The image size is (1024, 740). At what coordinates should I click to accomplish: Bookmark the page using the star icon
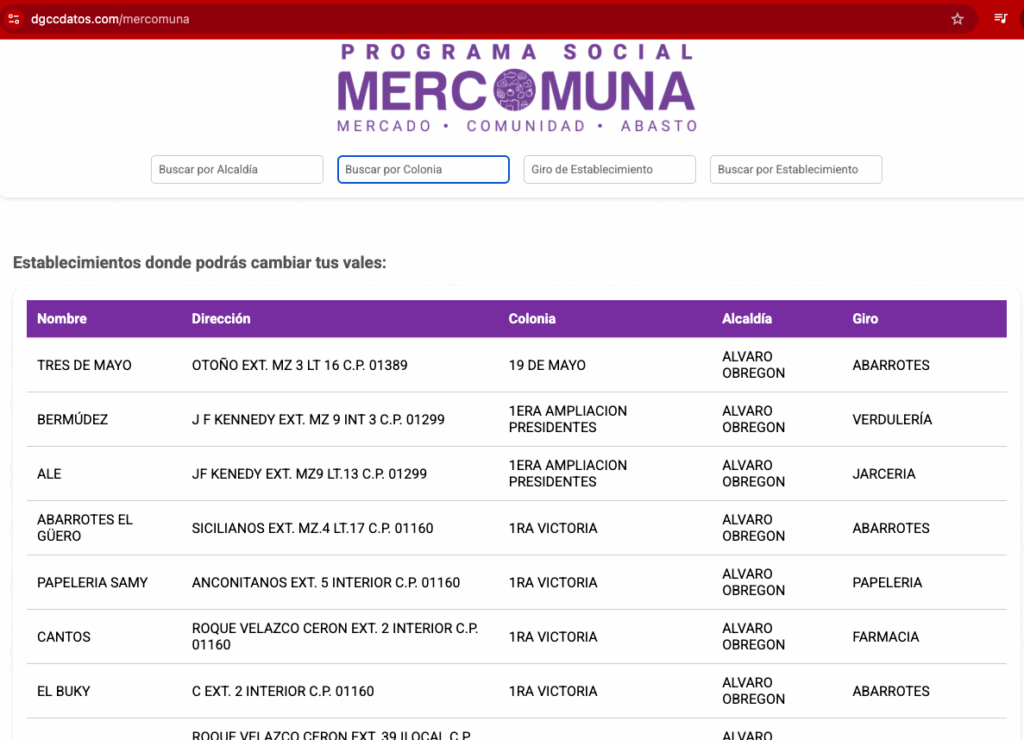(956, 18)
